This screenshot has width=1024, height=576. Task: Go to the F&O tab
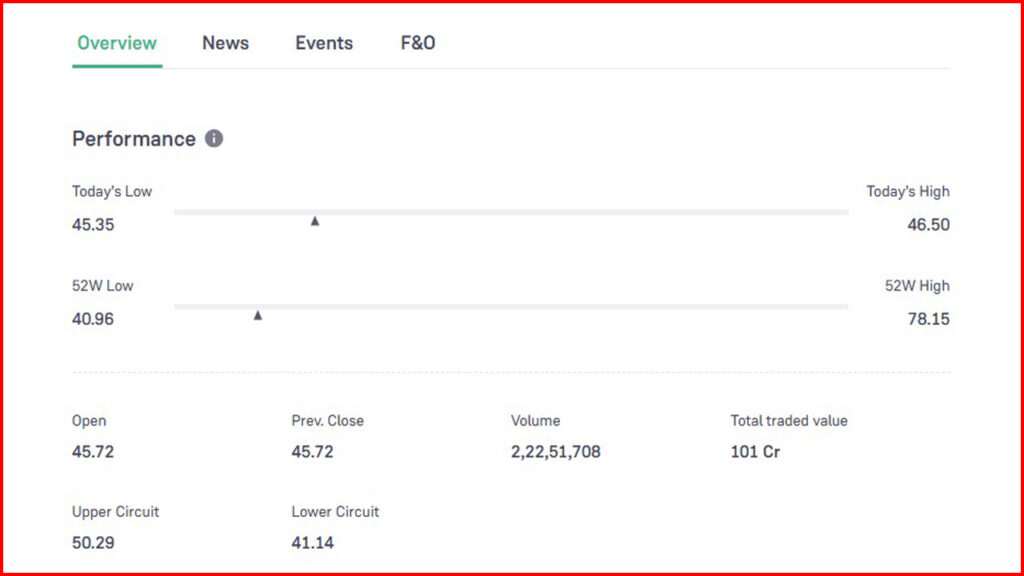(418, 43)
